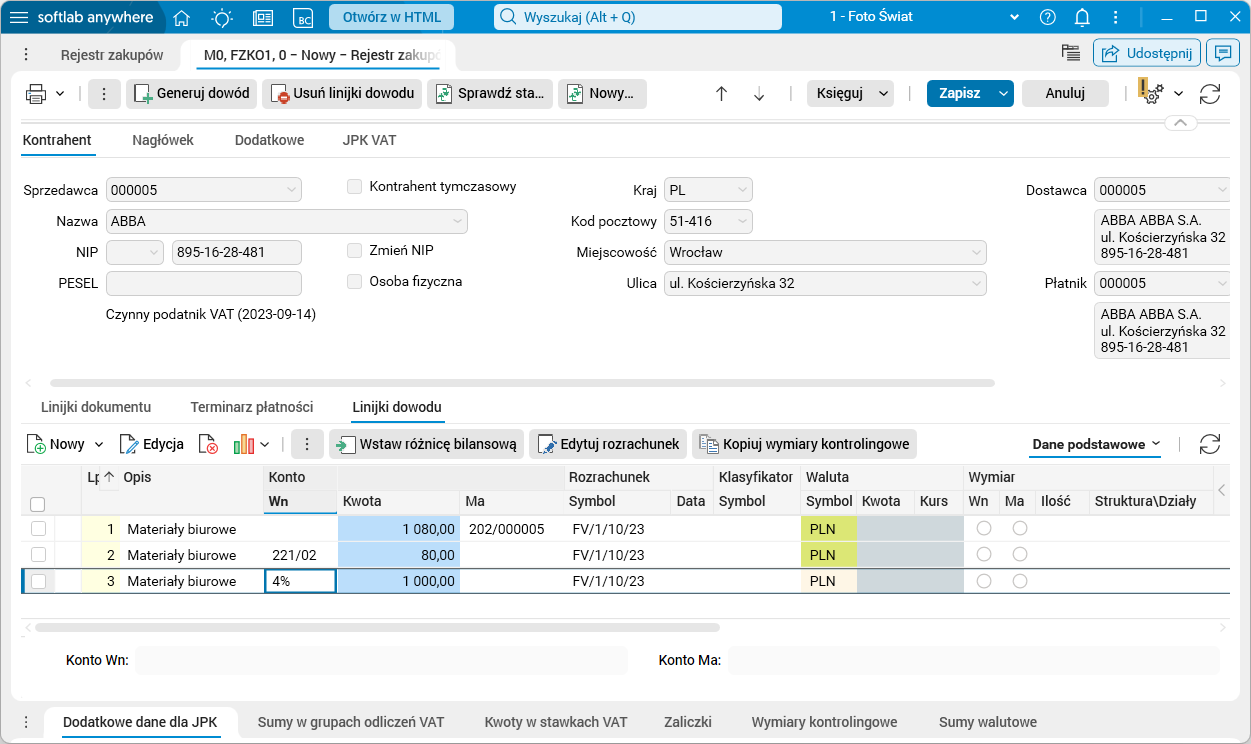The width and height of the screenshot is (1251, 744).
Task: Tick the Zmień NIP checkbox
Action: 354,251
